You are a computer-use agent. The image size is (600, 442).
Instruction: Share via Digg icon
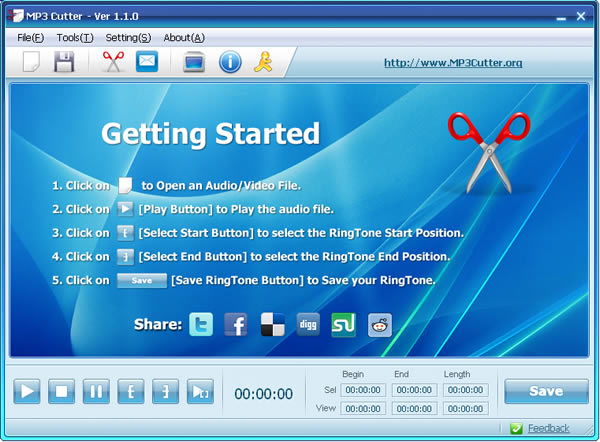tap(308, 324)
